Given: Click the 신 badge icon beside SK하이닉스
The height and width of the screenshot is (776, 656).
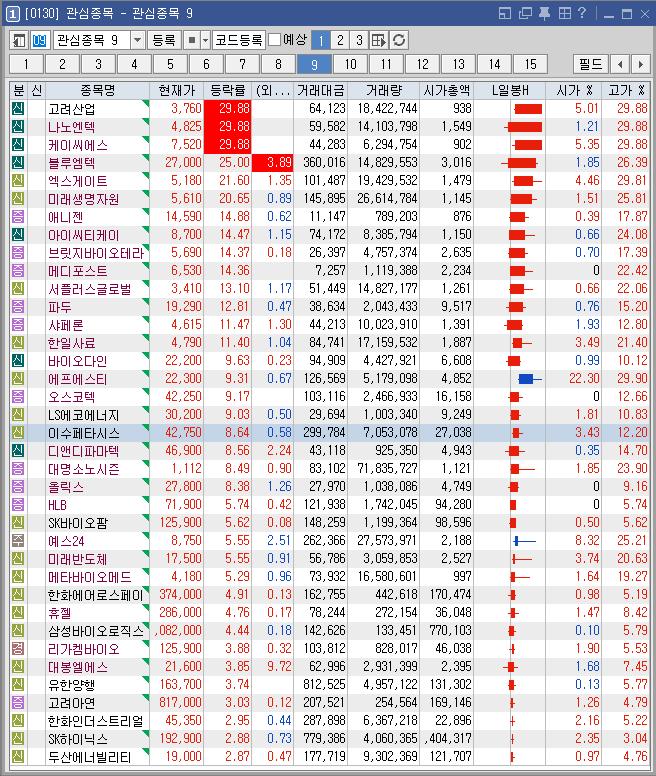Looking at the screenshot, I should (x=18, y=738).
